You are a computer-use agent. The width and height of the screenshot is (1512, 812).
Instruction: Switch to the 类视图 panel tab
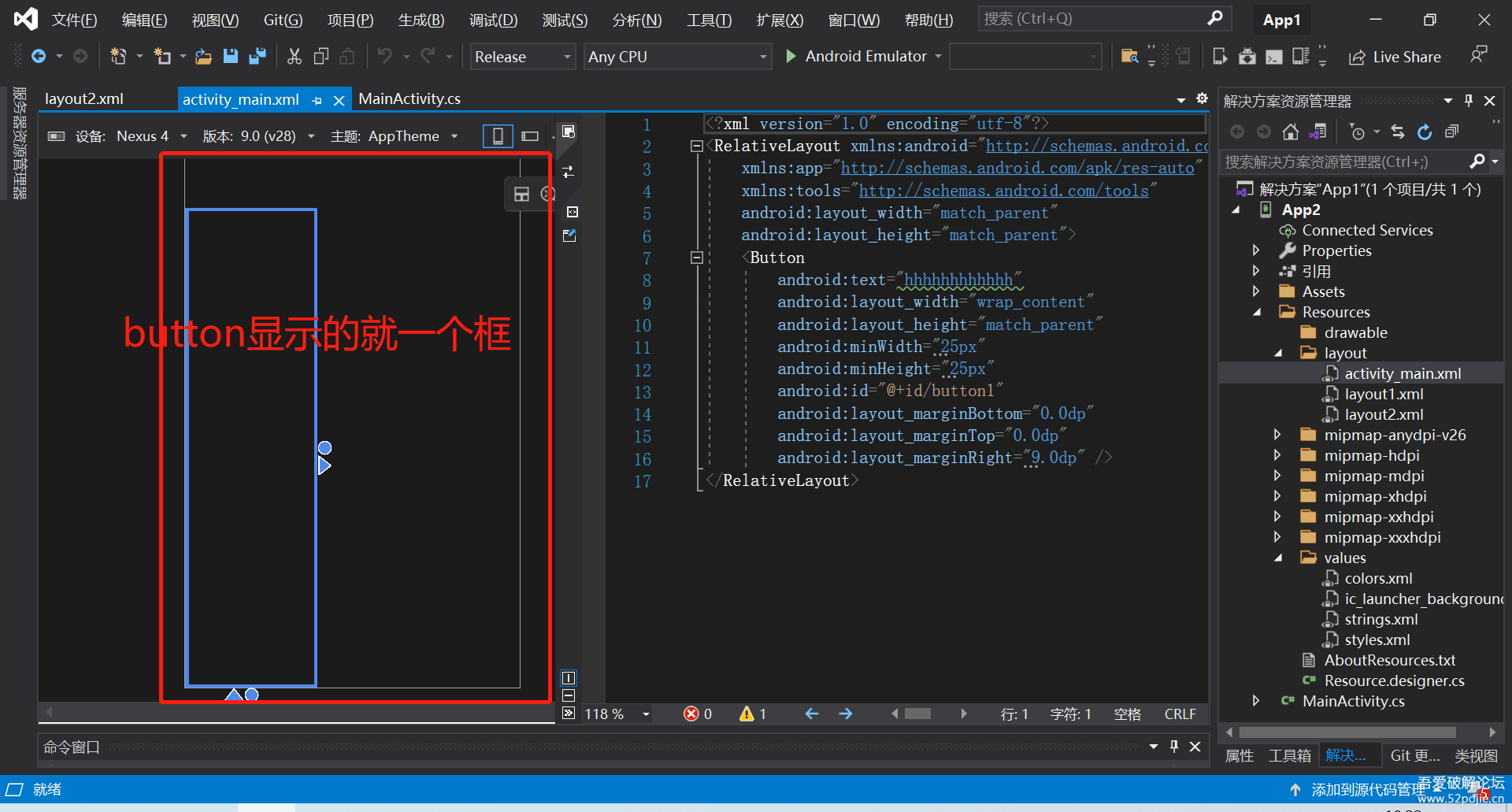pos(1476,755)
